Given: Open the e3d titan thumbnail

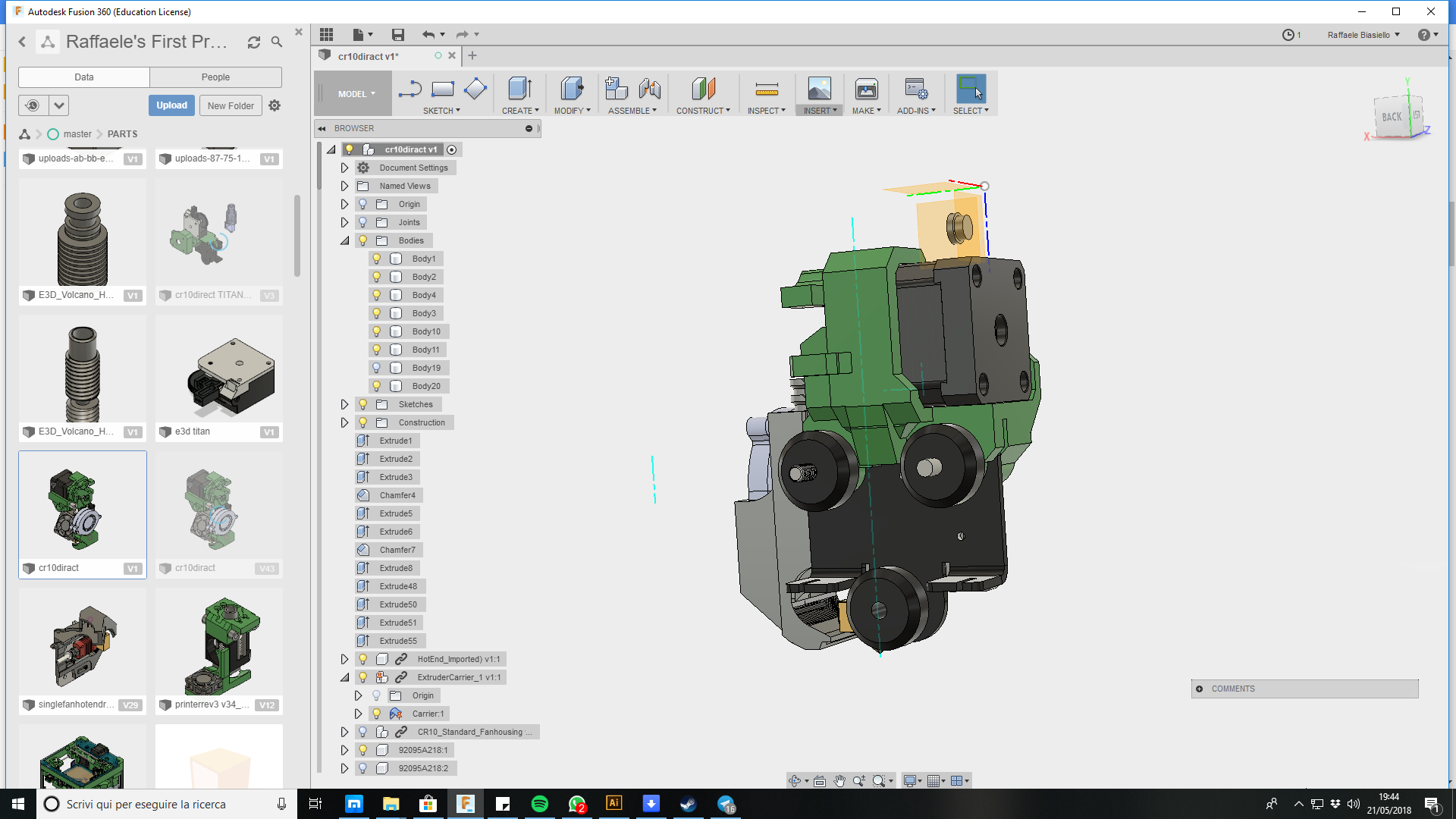Looking at the screenshot, I should (219, 370).
